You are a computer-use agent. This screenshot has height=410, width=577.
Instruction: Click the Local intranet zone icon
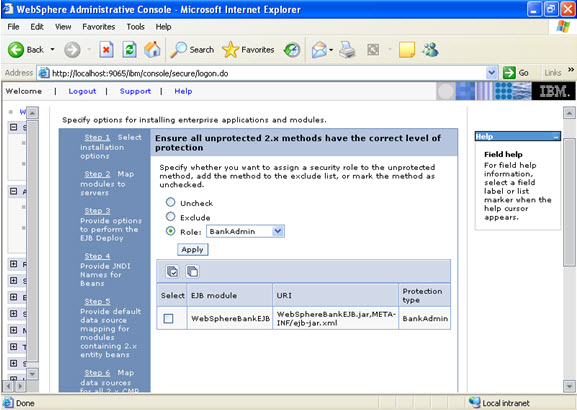tap(474, 403)
